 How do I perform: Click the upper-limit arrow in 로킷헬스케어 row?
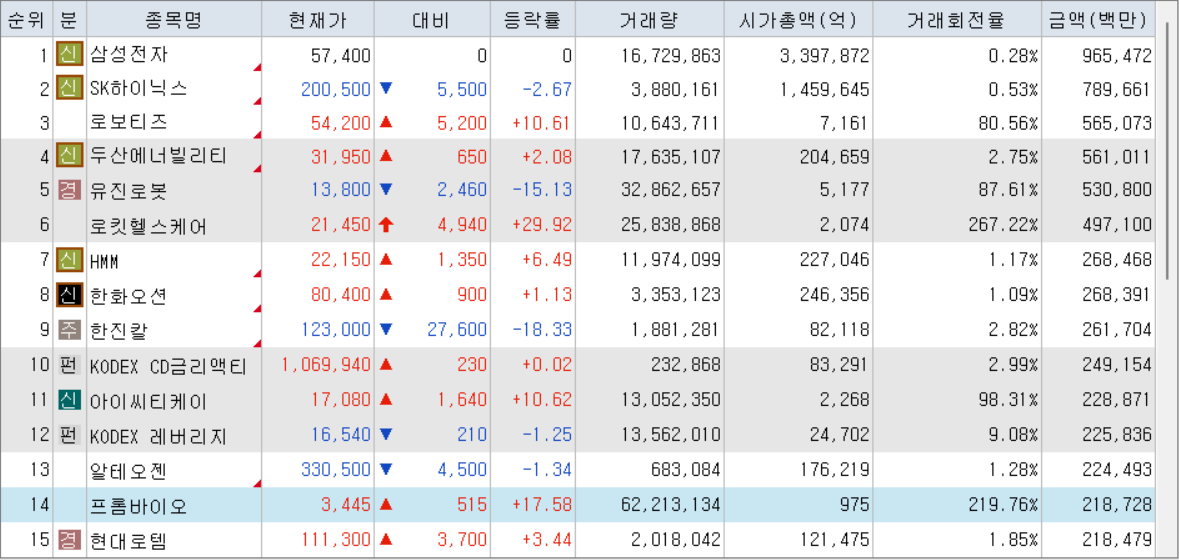coord(386,224)
